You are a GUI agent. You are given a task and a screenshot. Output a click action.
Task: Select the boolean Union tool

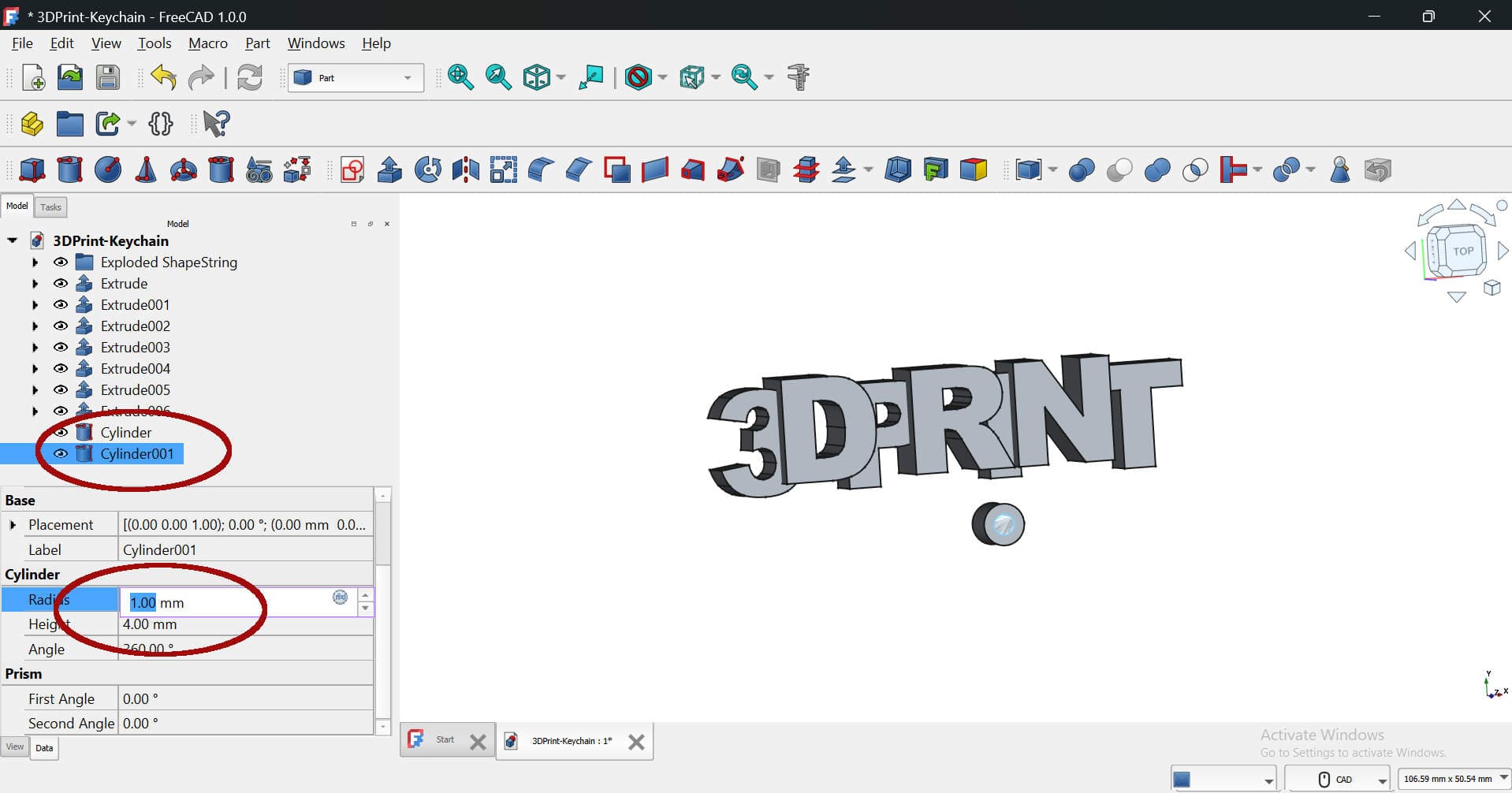[1157, 169]
